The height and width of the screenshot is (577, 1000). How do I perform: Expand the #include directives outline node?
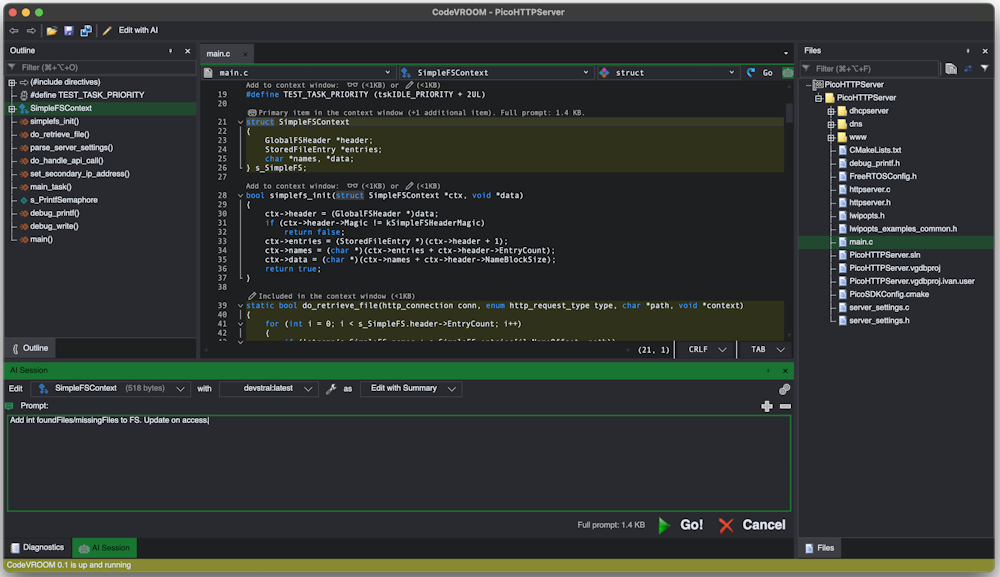pyautogui.click(x=12, y=82)
